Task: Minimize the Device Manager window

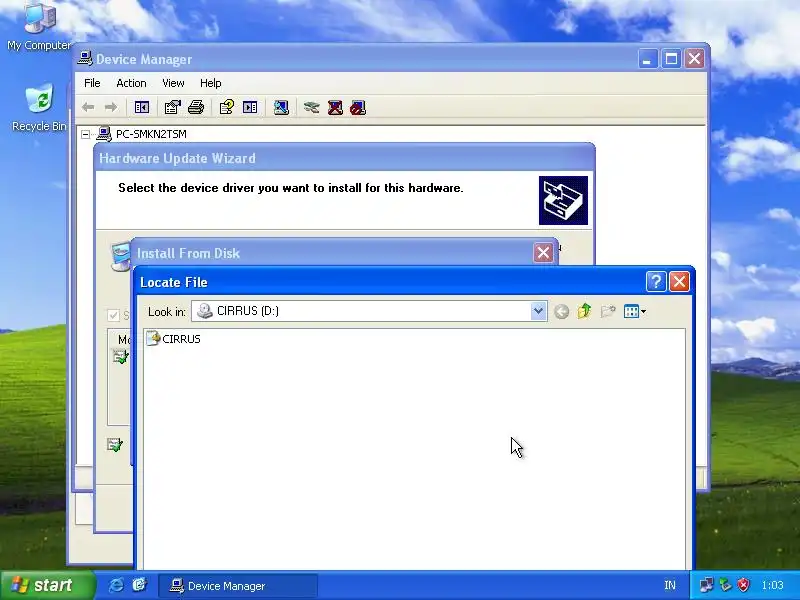Action: [647, 59]
